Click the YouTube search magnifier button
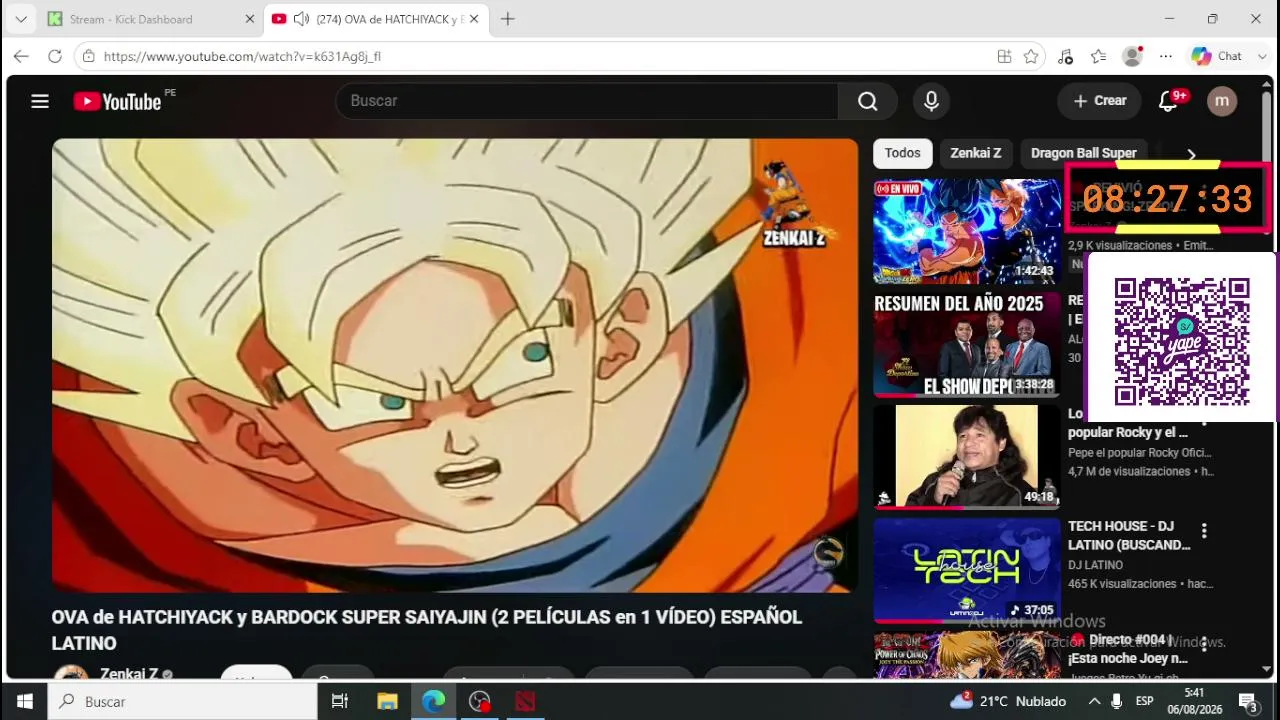Image resolution: width=1280 pixels, height=720 pixels. click(868, 101)
